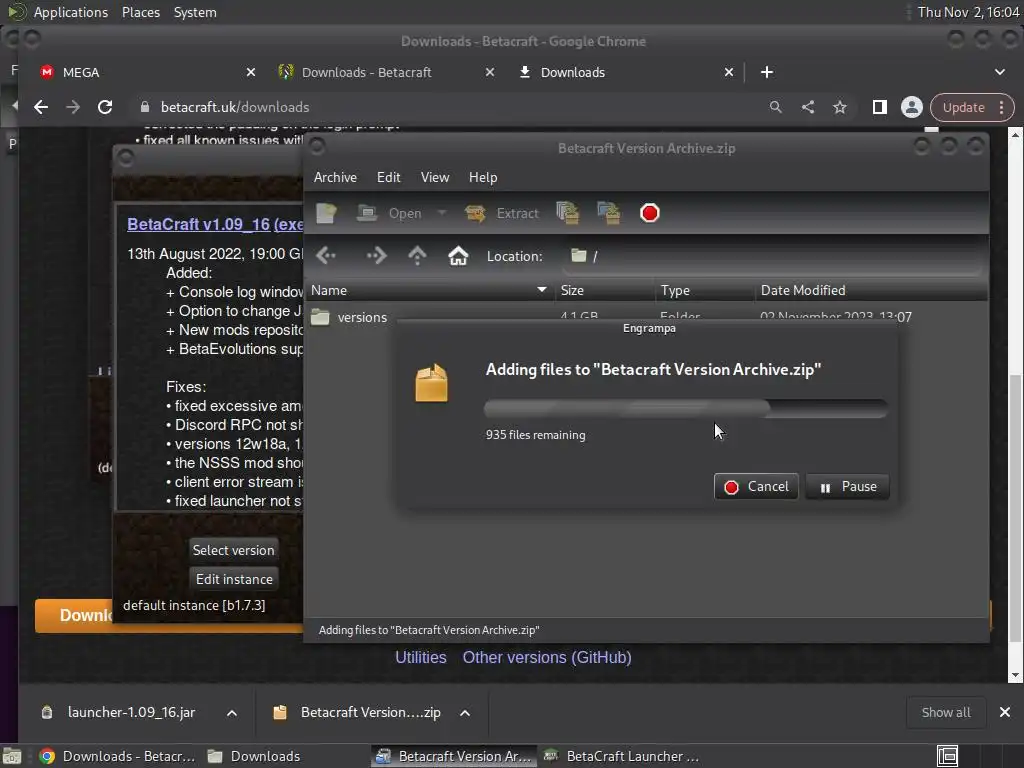
Task: Go forward using Engrampa location forward arrow
Action: click(376, 256)
